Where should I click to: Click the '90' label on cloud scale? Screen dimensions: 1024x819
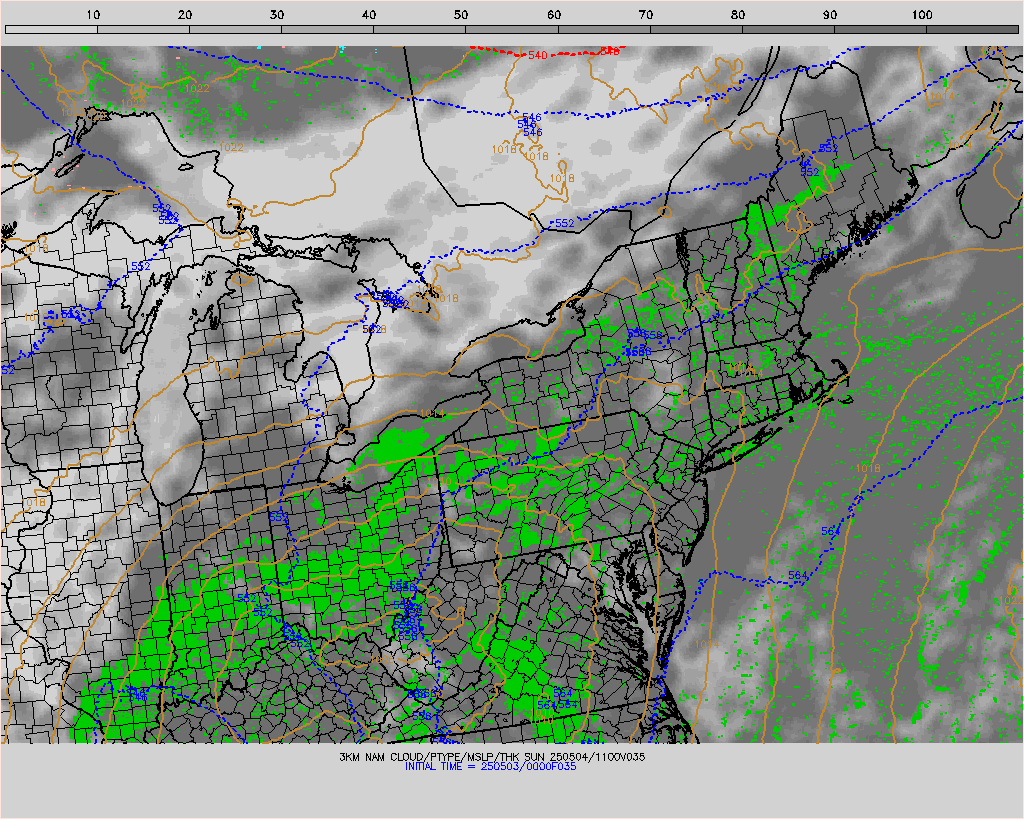pyautogui.click(x=829, y=15)
